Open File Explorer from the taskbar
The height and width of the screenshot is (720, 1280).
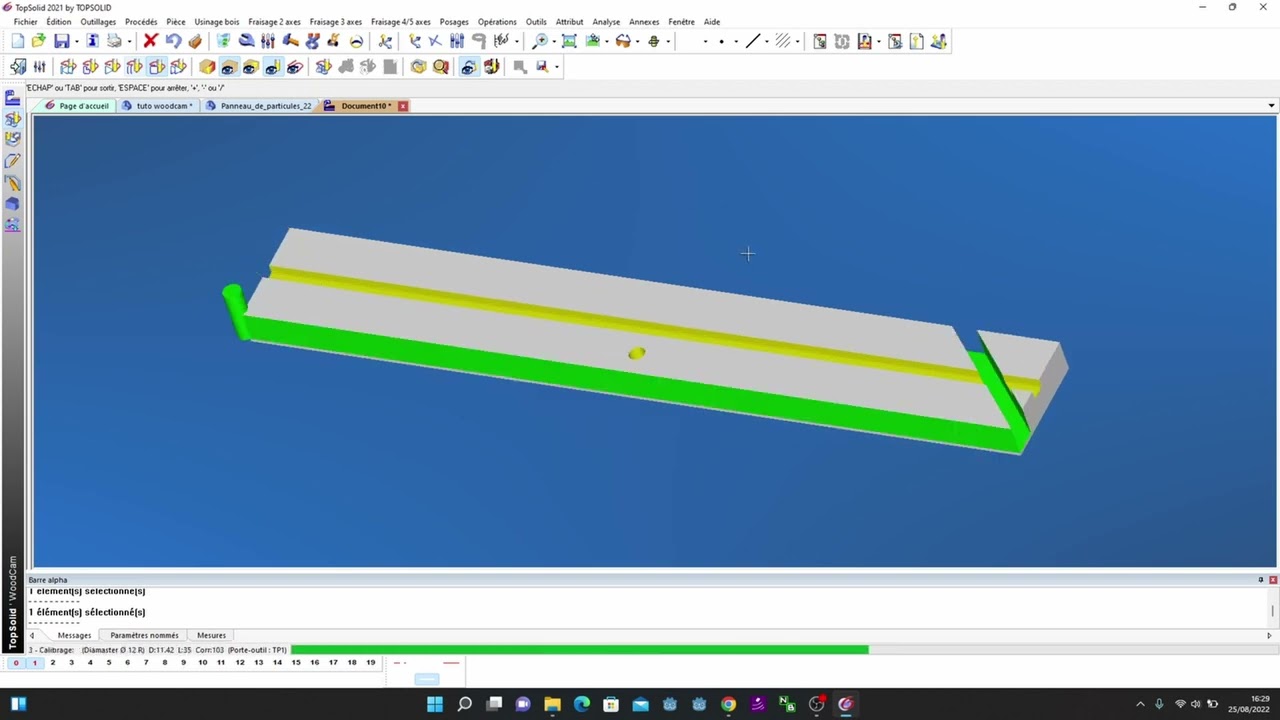tap(552, 704)
